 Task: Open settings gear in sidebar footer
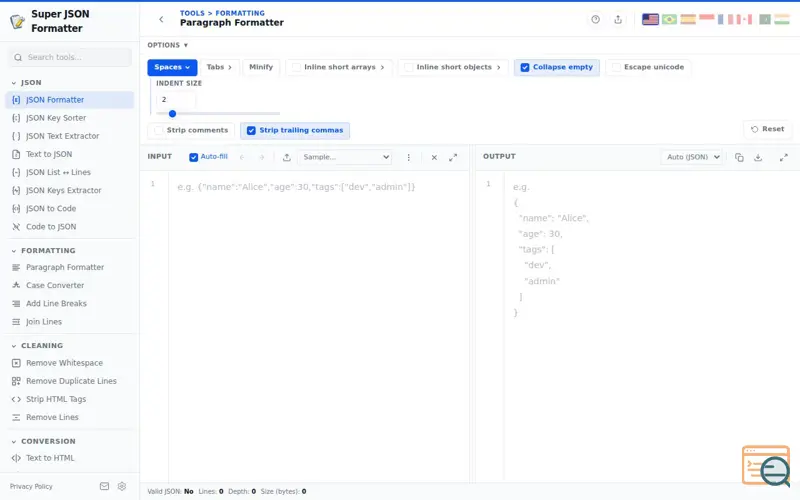tap(121, 486)
